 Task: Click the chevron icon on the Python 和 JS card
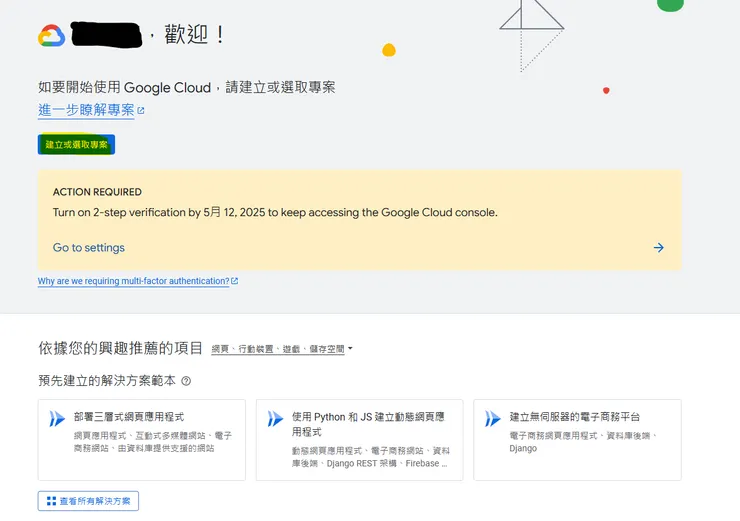[275, 419]
